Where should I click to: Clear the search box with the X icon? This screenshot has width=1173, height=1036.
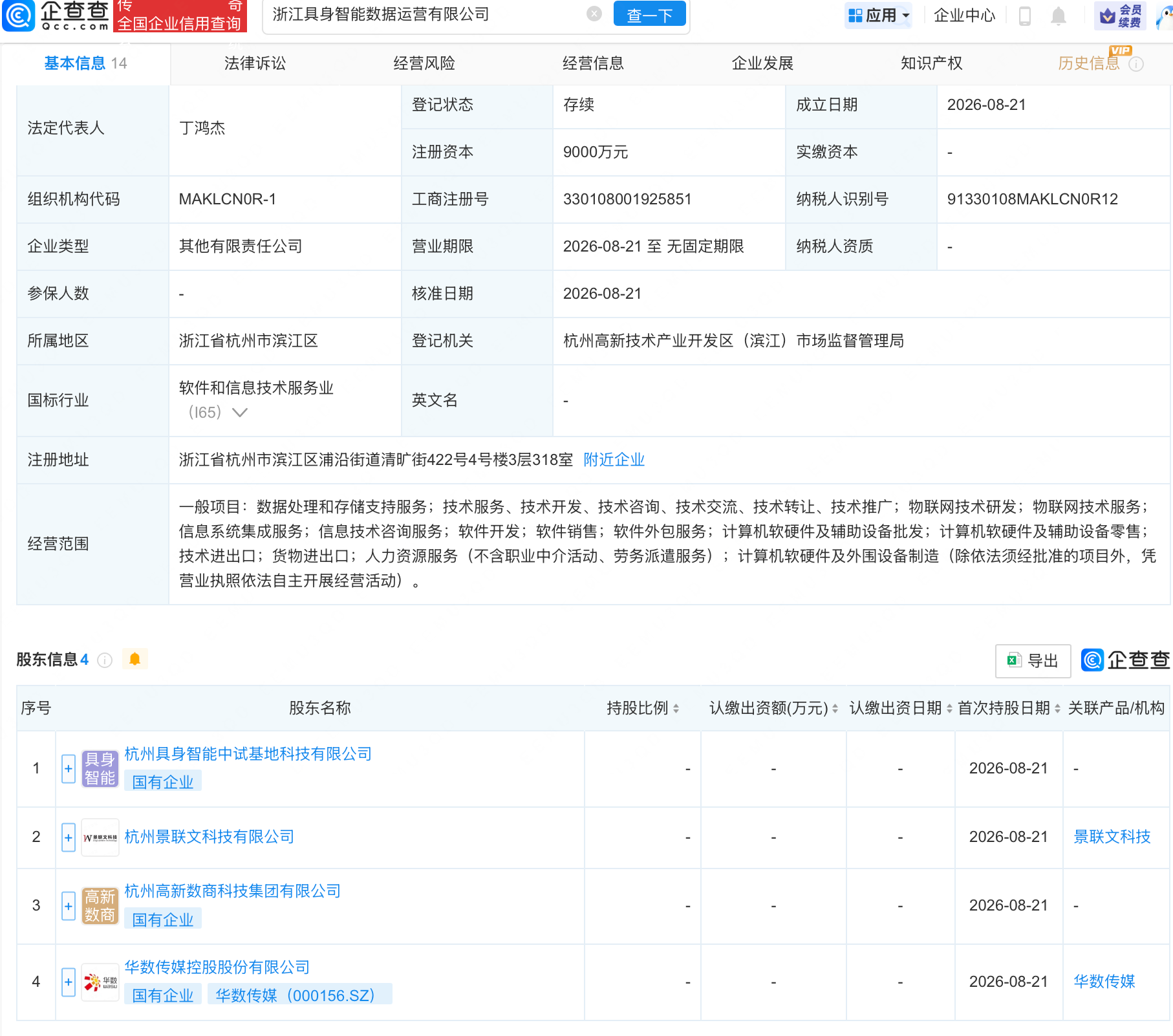click(x=594, y=14)
